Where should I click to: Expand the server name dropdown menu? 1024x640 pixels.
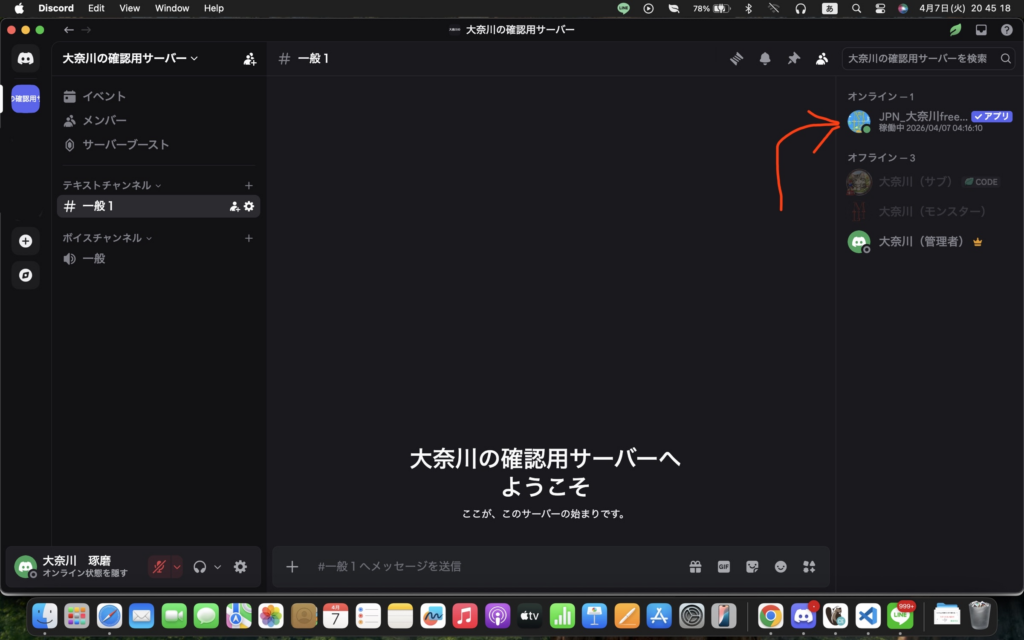pyautogui.click(x=130, y=58)
